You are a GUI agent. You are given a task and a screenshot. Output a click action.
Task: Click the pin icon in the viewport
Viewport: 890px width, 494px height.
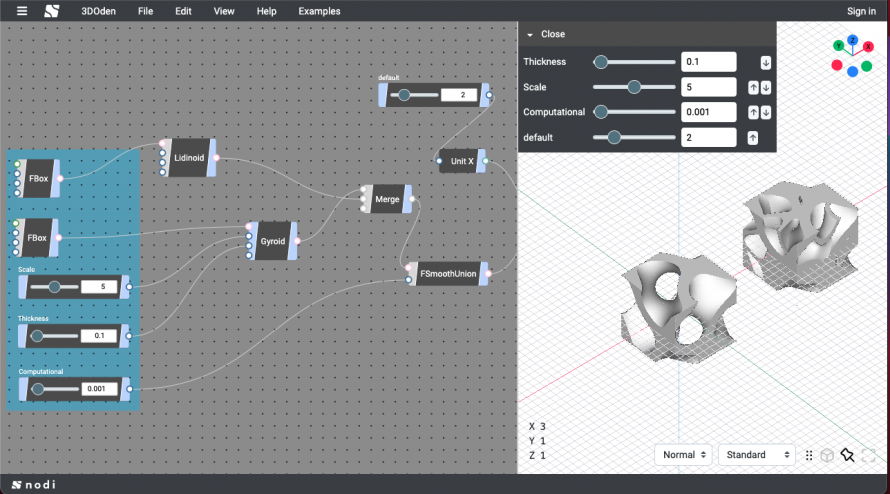click(x=847, y=455)
